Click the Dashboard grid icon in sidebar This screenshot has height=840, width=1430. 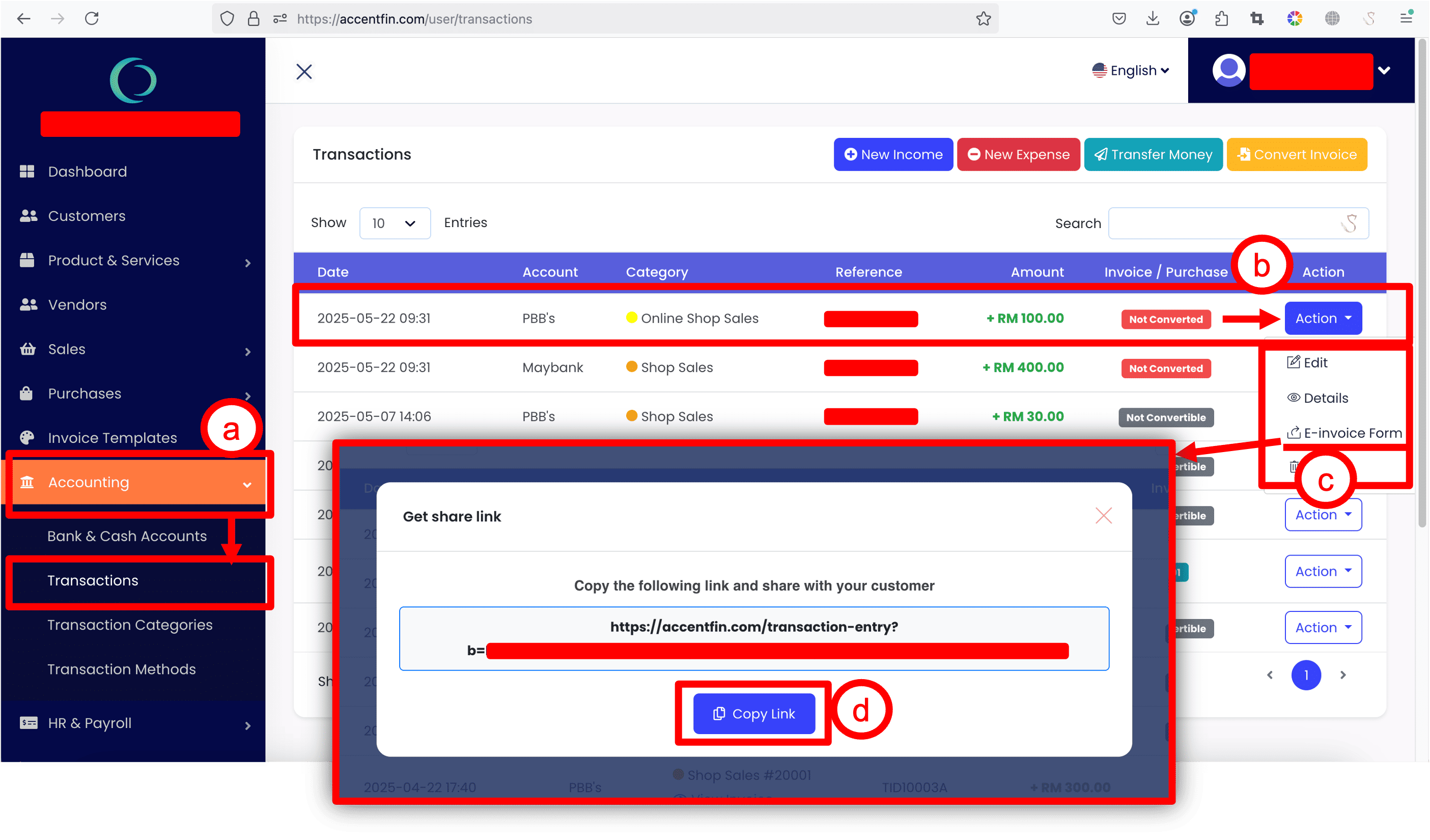tap(26, 172)
